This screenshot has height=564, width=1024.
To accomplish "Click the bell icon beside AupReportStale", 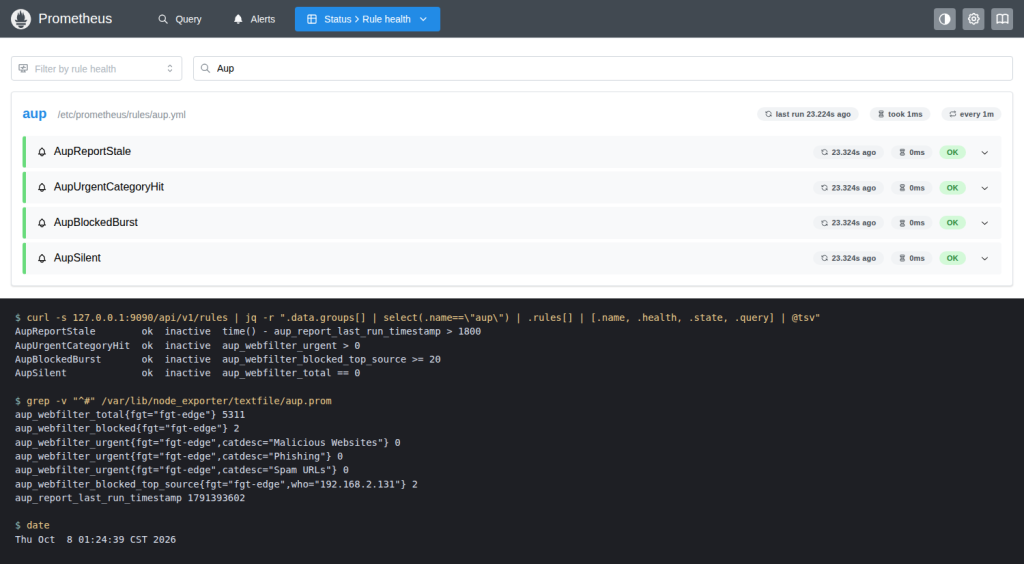I will (x=42, y=152).
